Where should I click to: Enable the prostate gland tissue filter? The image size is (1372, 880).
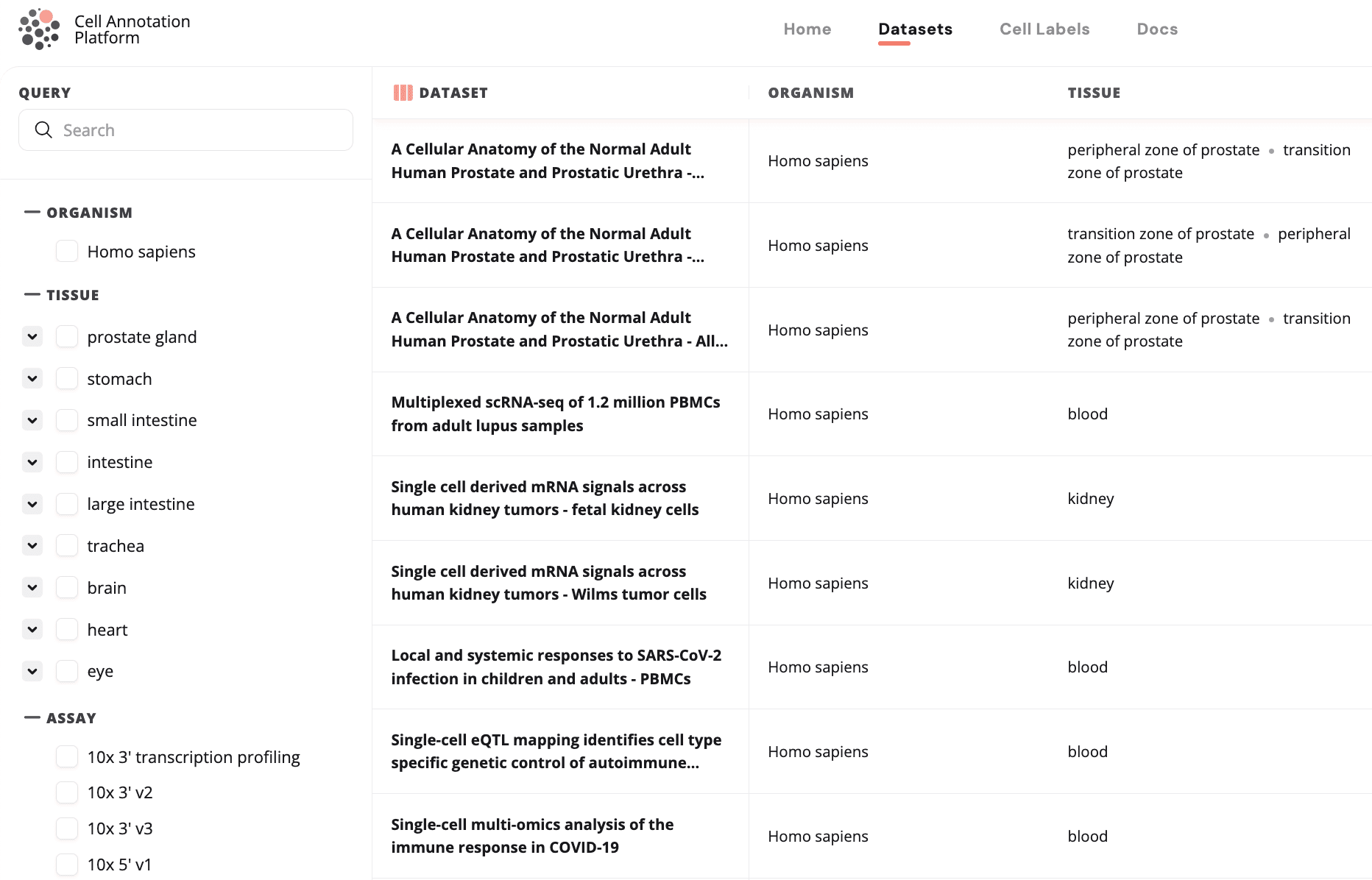pyautogui.click(x=66, y=336)
